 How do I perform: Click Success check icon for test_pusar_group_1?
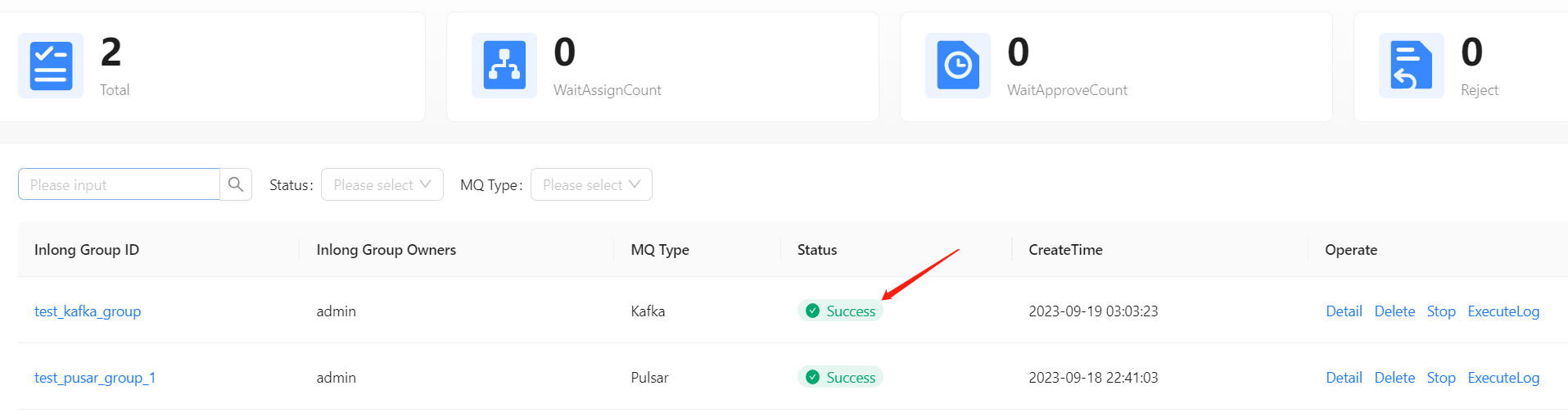pyautogui.click(x=812, y=377)
